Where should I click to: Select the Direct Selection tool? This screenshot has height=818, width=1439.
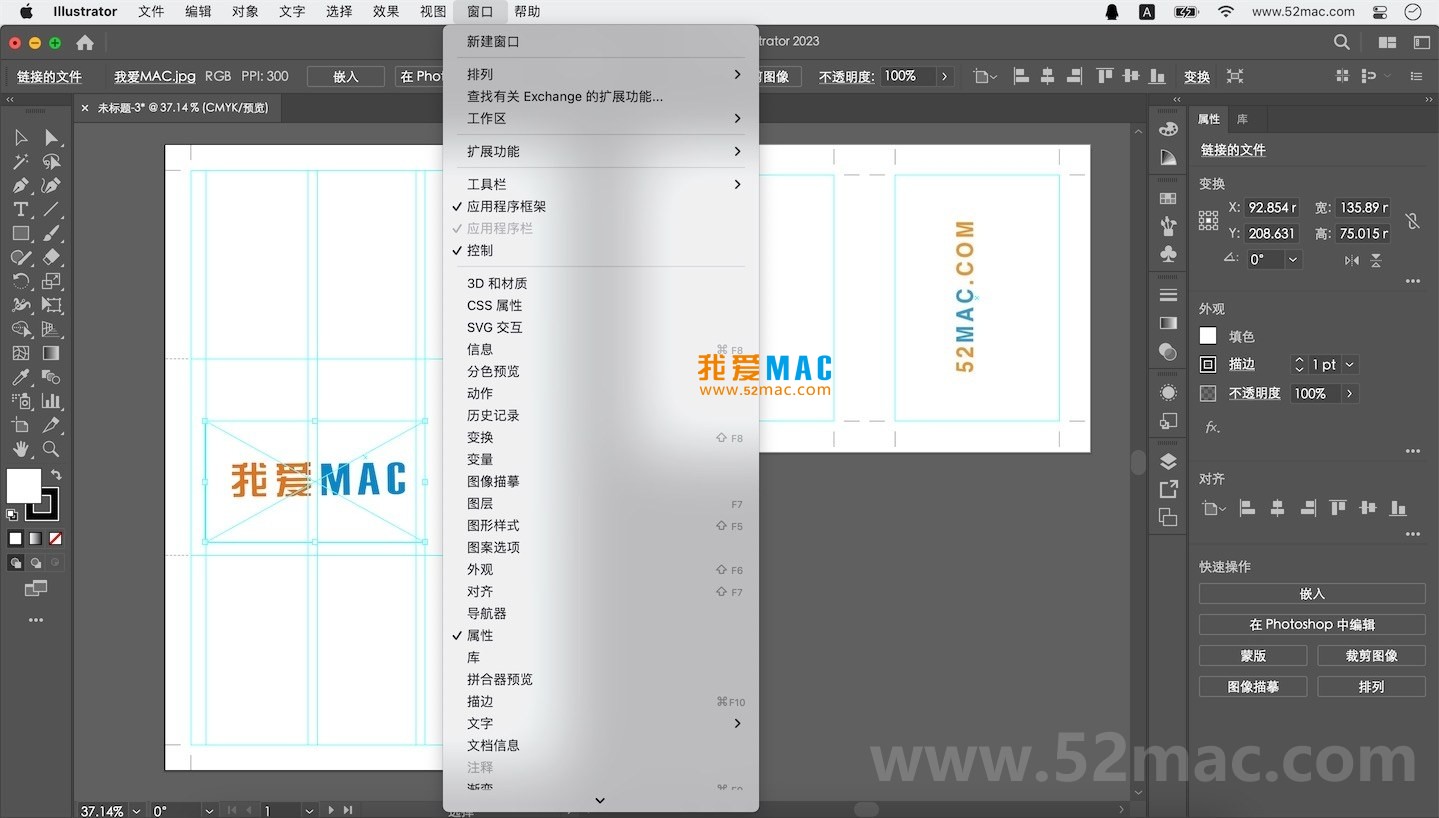pos(51,137)
